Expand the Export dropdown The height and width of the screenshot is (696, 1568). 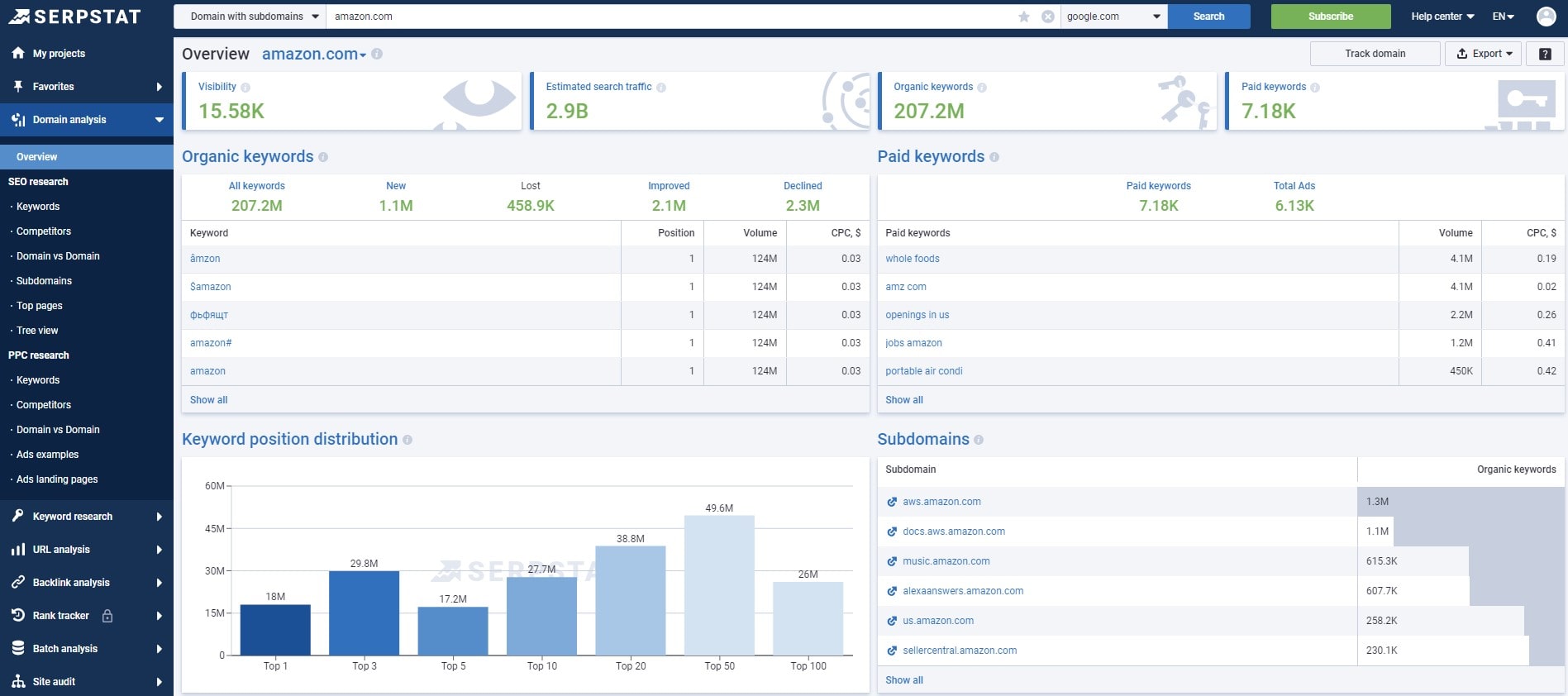click(1483, 54)
